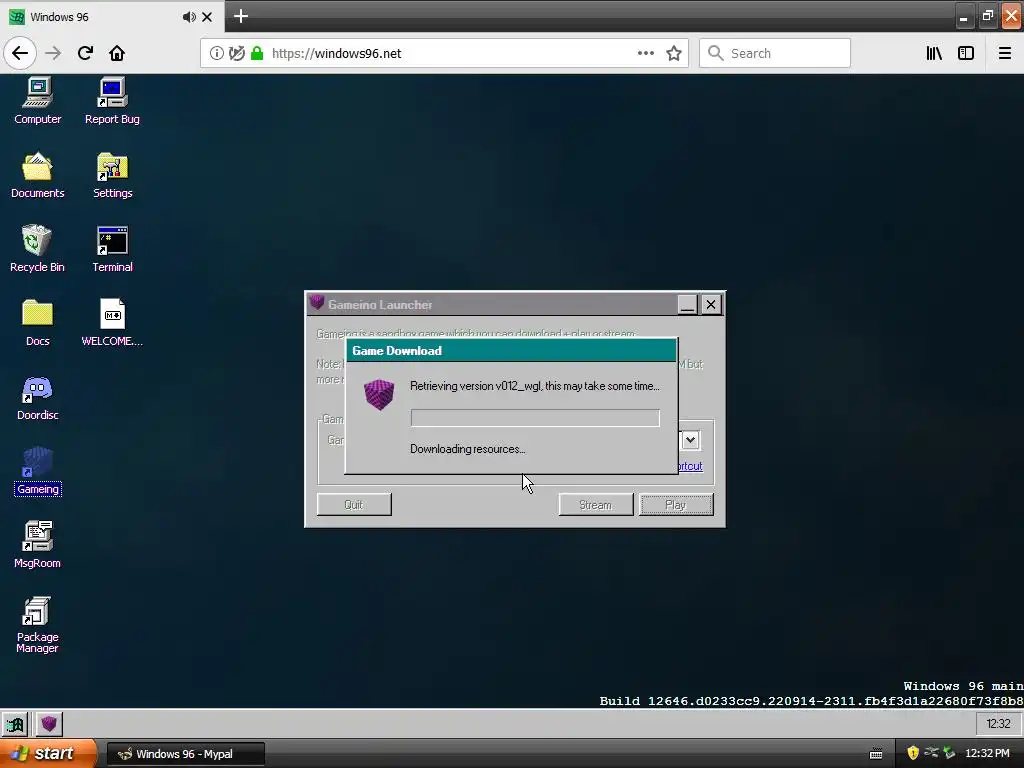1024x768 pixels.
Task: Open the Documents folder icon
Action: (37, 175)
